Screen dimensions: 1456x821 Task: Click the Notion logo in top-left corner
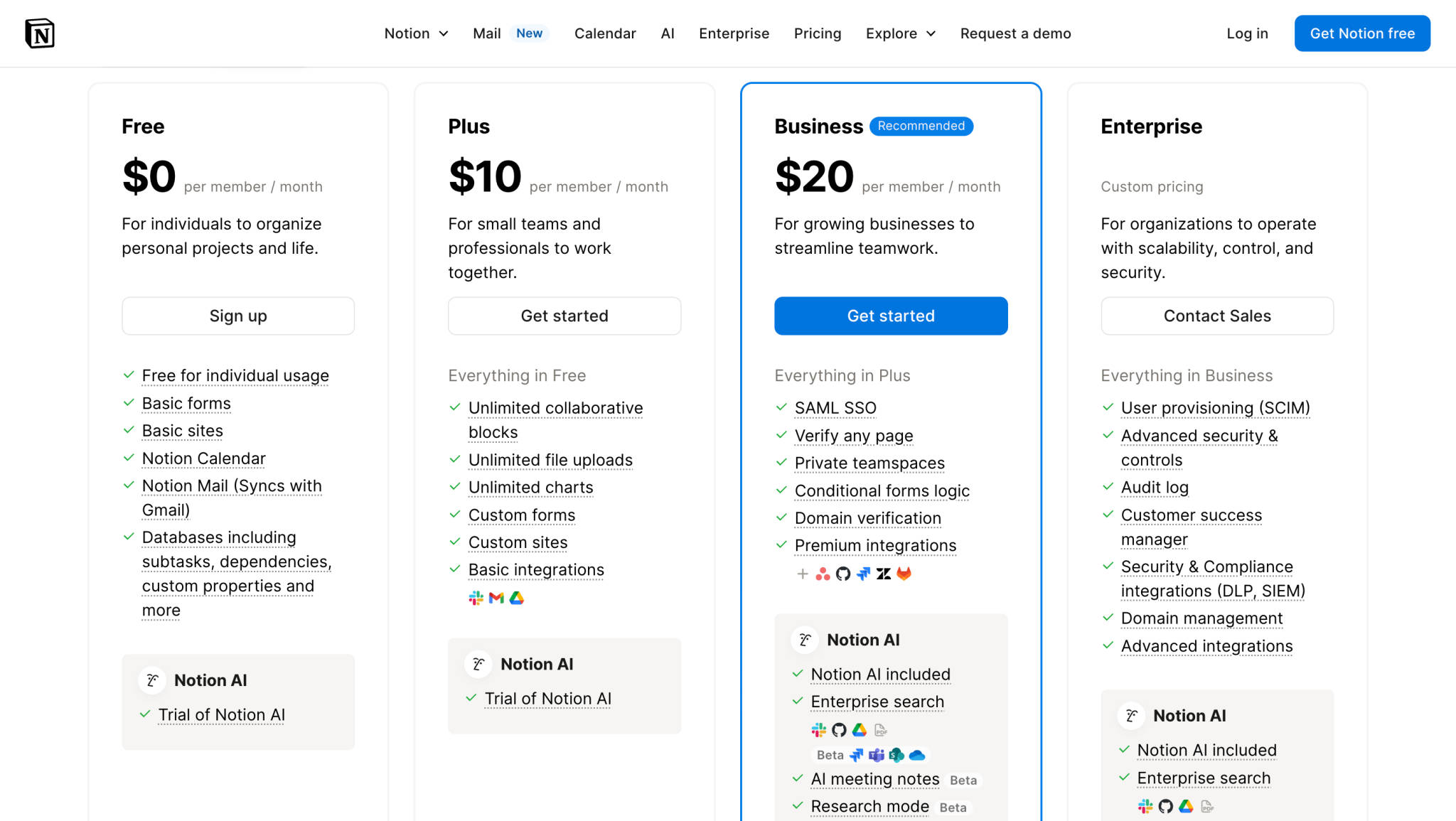pos(41,33)
